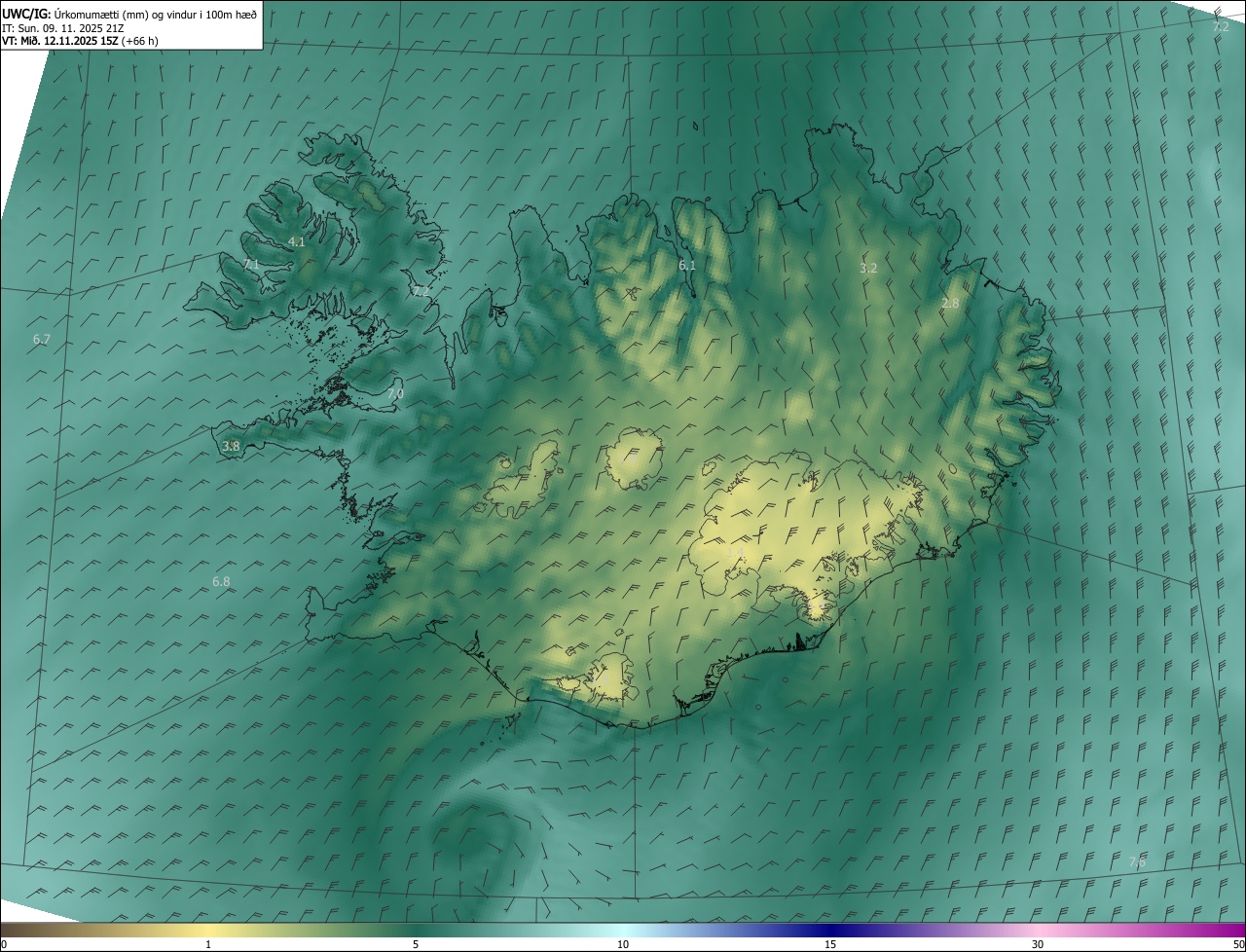
Task: Click the 1 tick label on the colour scale
Action: tap(208, 944)
